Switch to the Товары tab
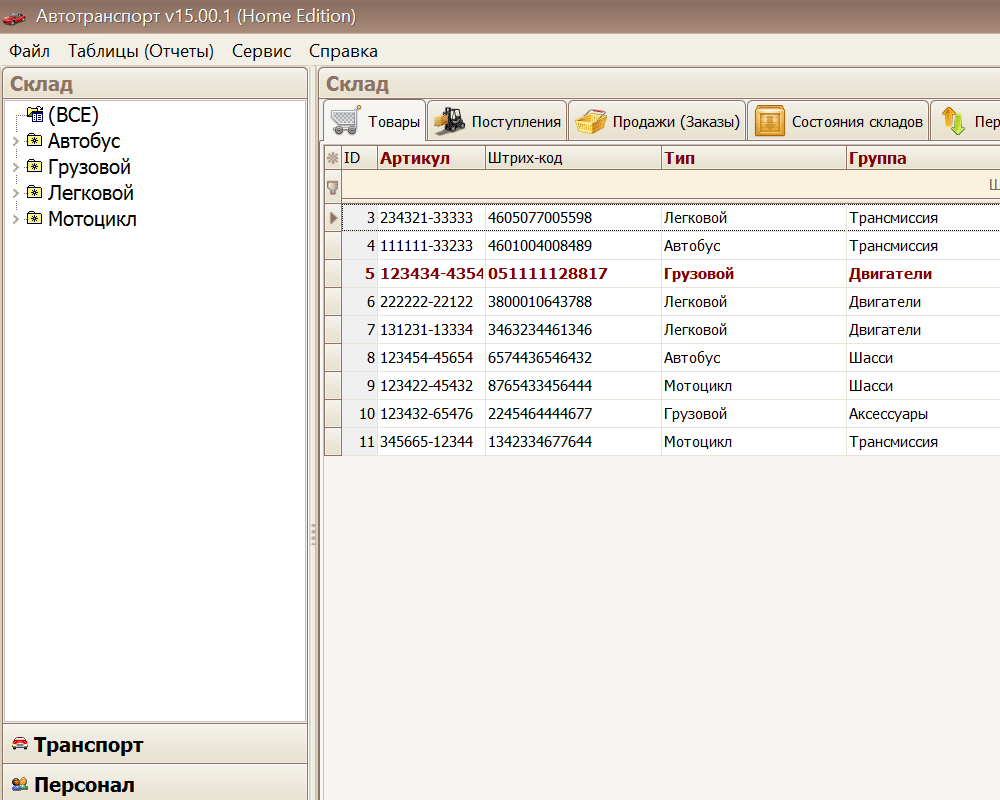This screenshot has width=1000, height=800. click(x=374, y=121)
